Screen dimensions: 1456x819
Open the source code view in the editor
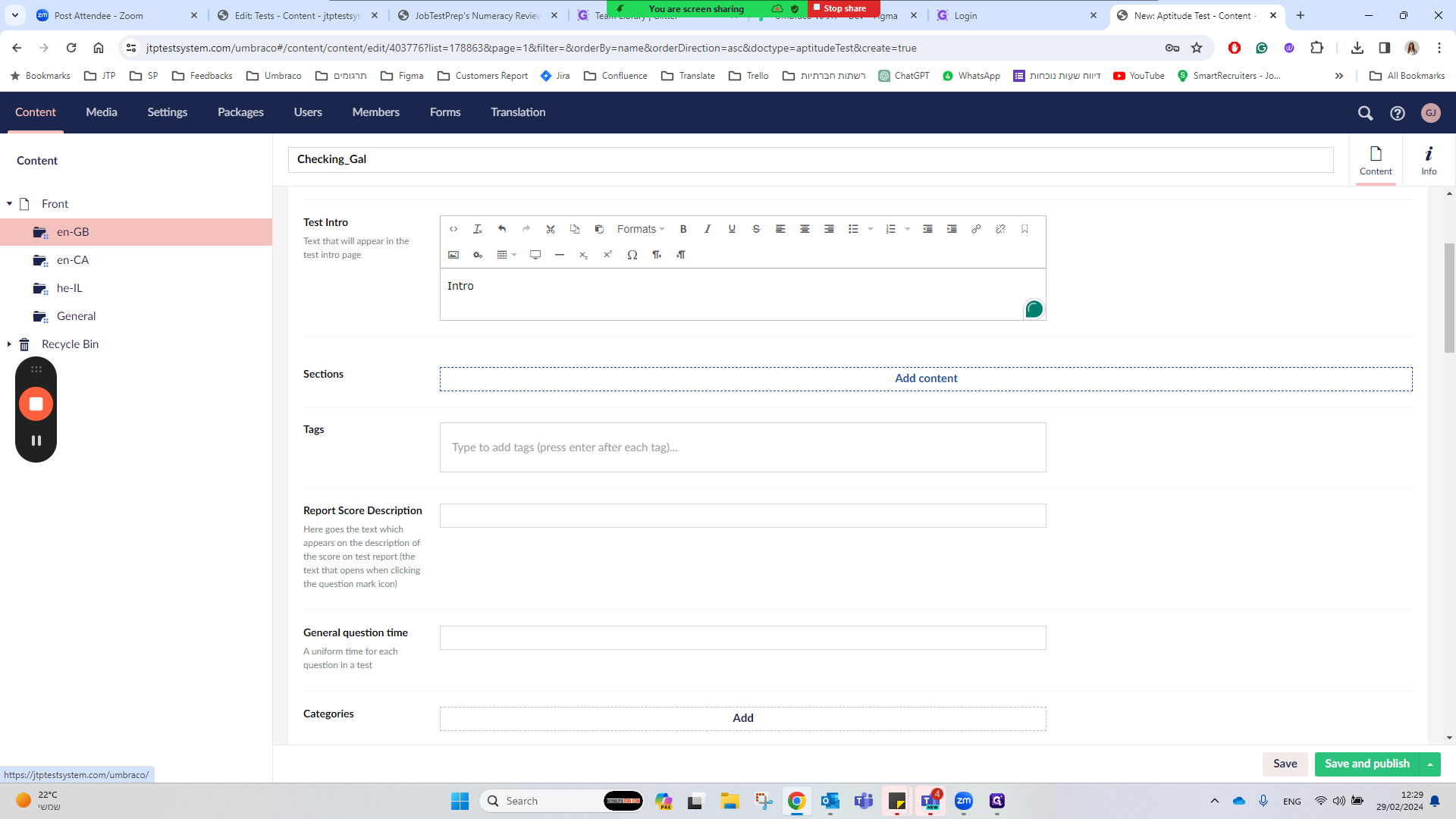(453, 229)
